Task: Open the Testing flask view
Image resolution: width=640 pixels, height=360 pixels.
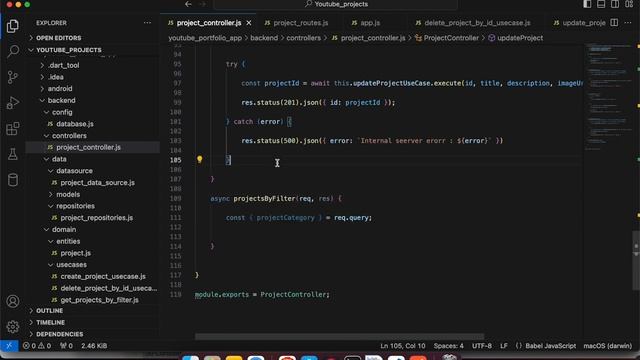Action: 13,154
